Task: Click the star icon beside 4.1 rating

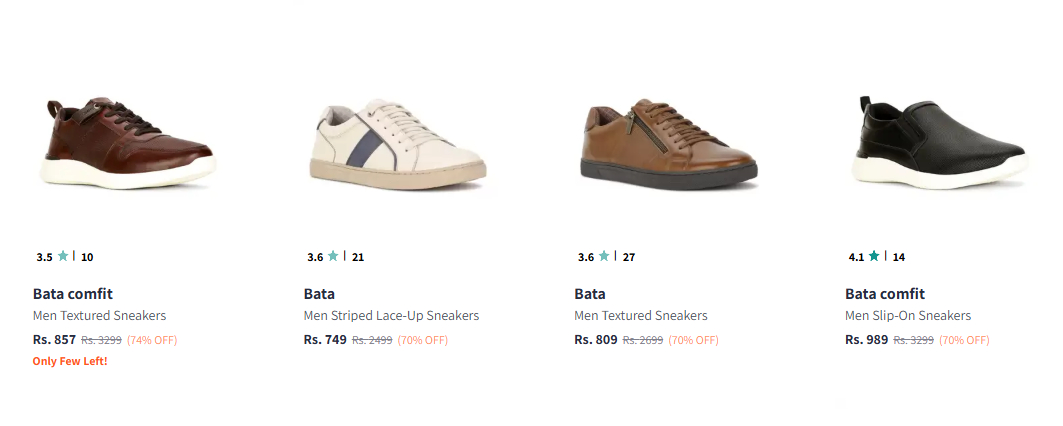Action: pos(874,256)
